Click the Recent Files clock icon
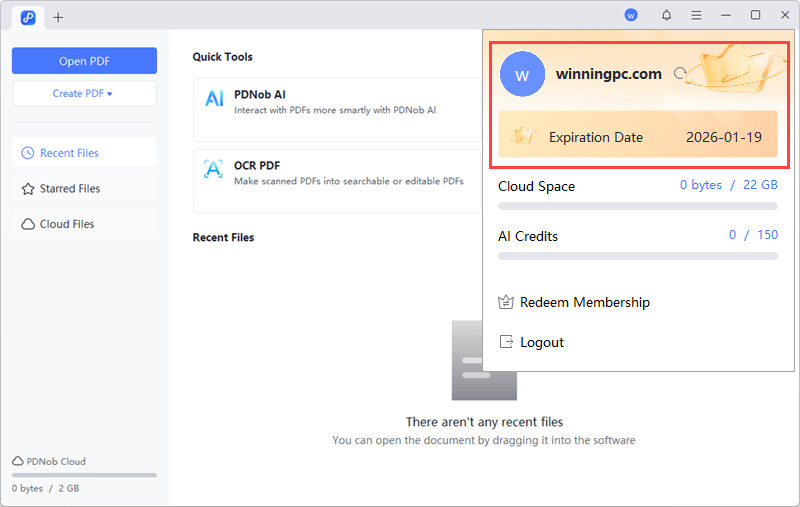The width and height of the screenshot is (800, 507). [28, 153]
